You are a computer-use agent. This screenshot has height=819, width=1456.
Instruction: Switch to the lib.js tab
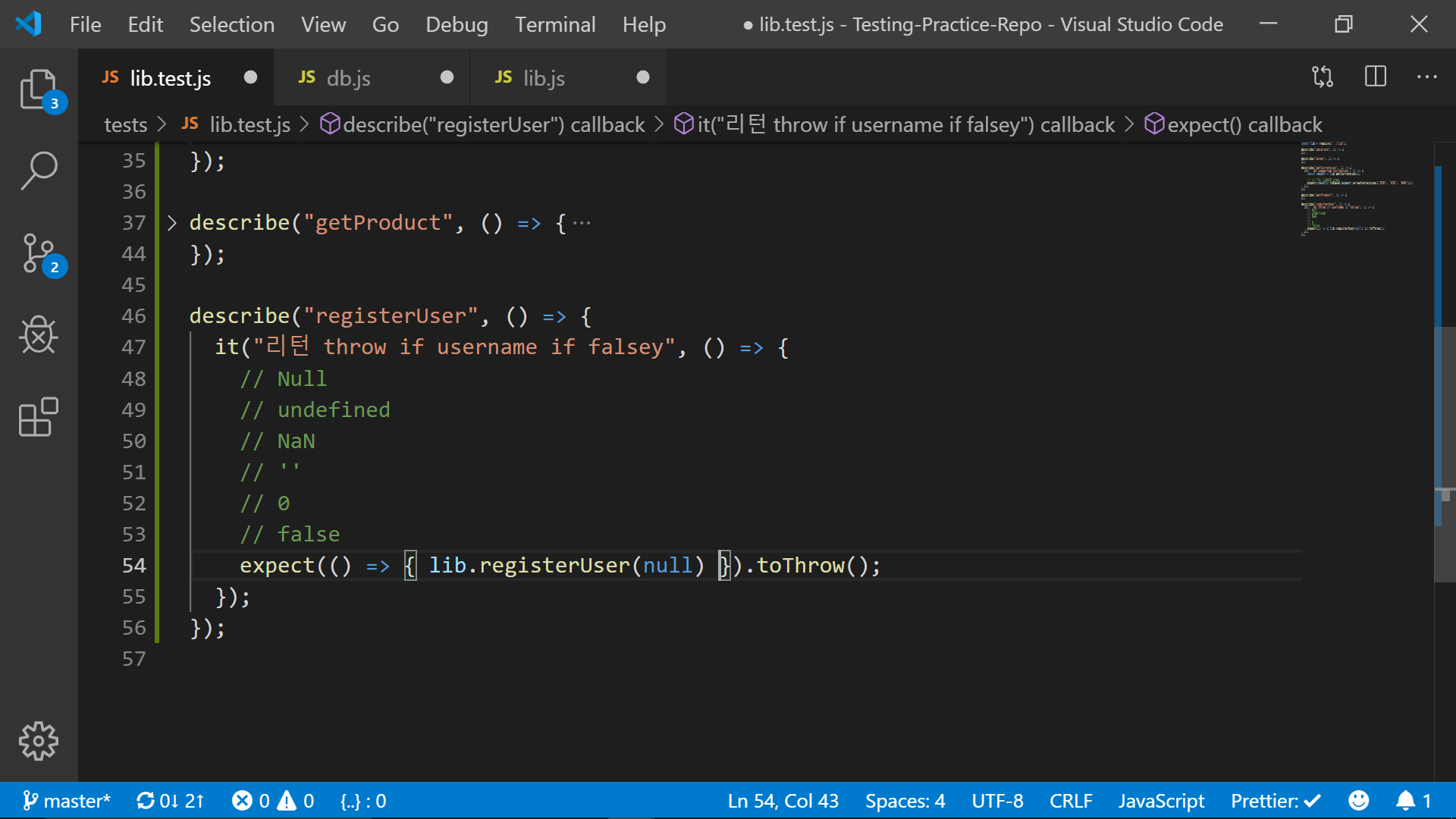544,77
